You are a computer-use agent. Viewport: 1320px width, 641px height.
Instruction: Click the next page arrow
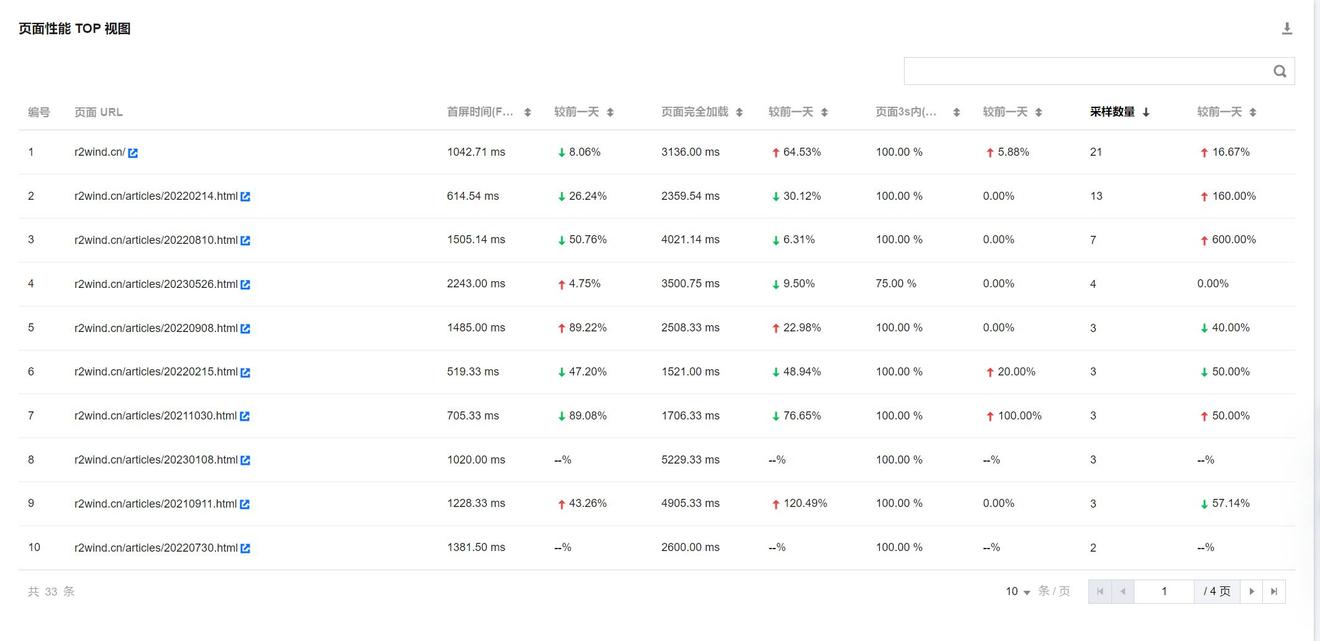[1251, 590]
